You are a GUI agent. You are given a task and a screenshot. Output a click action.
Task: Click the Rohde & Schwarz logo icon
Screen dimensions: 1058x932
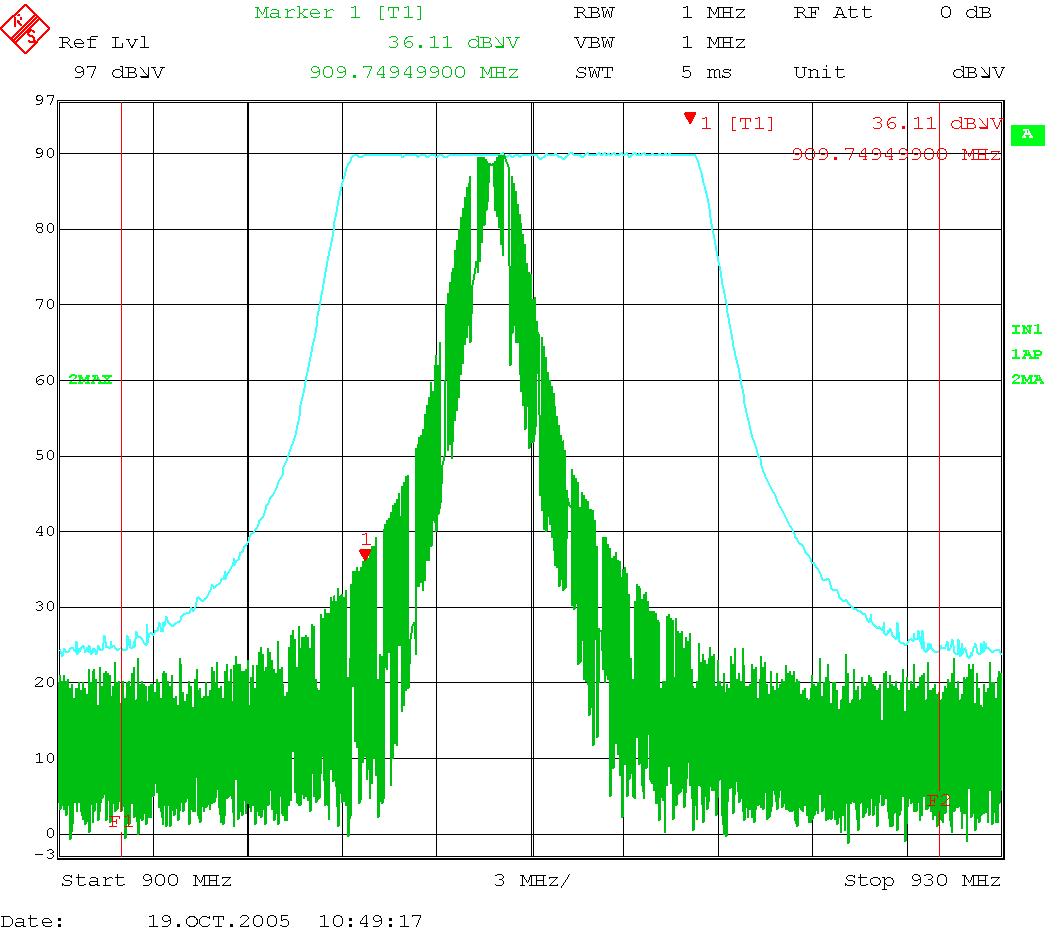(x=25, y=27)
